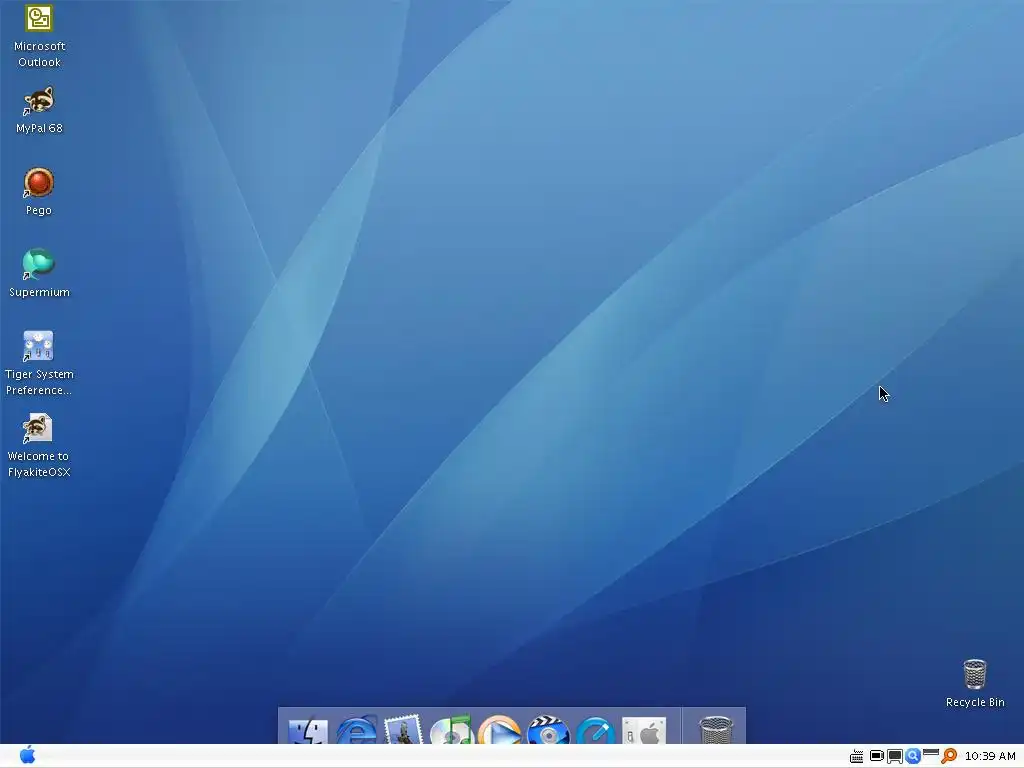Click the gray bar tray icon
The image size is (1024, 768).
(x=931, y=753)
